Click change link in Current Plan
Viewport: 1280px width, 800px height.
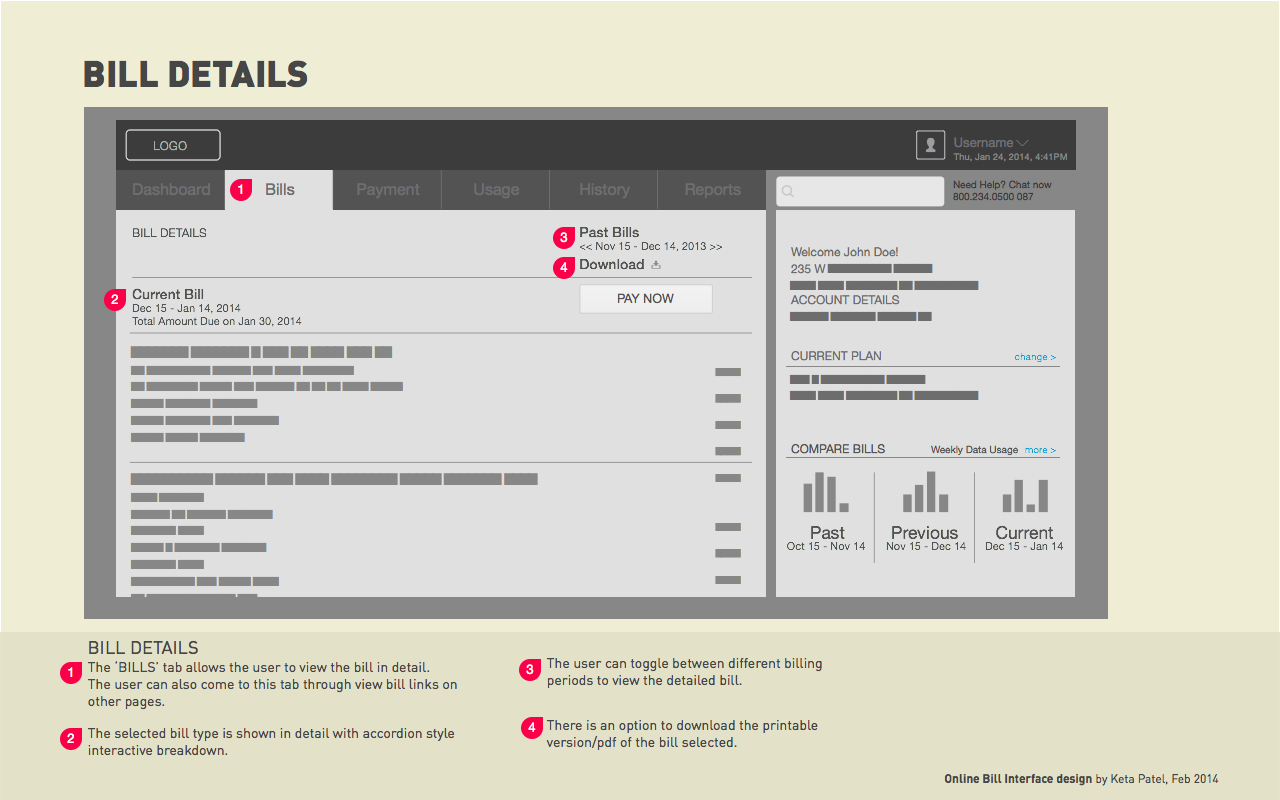[1035, 357]
